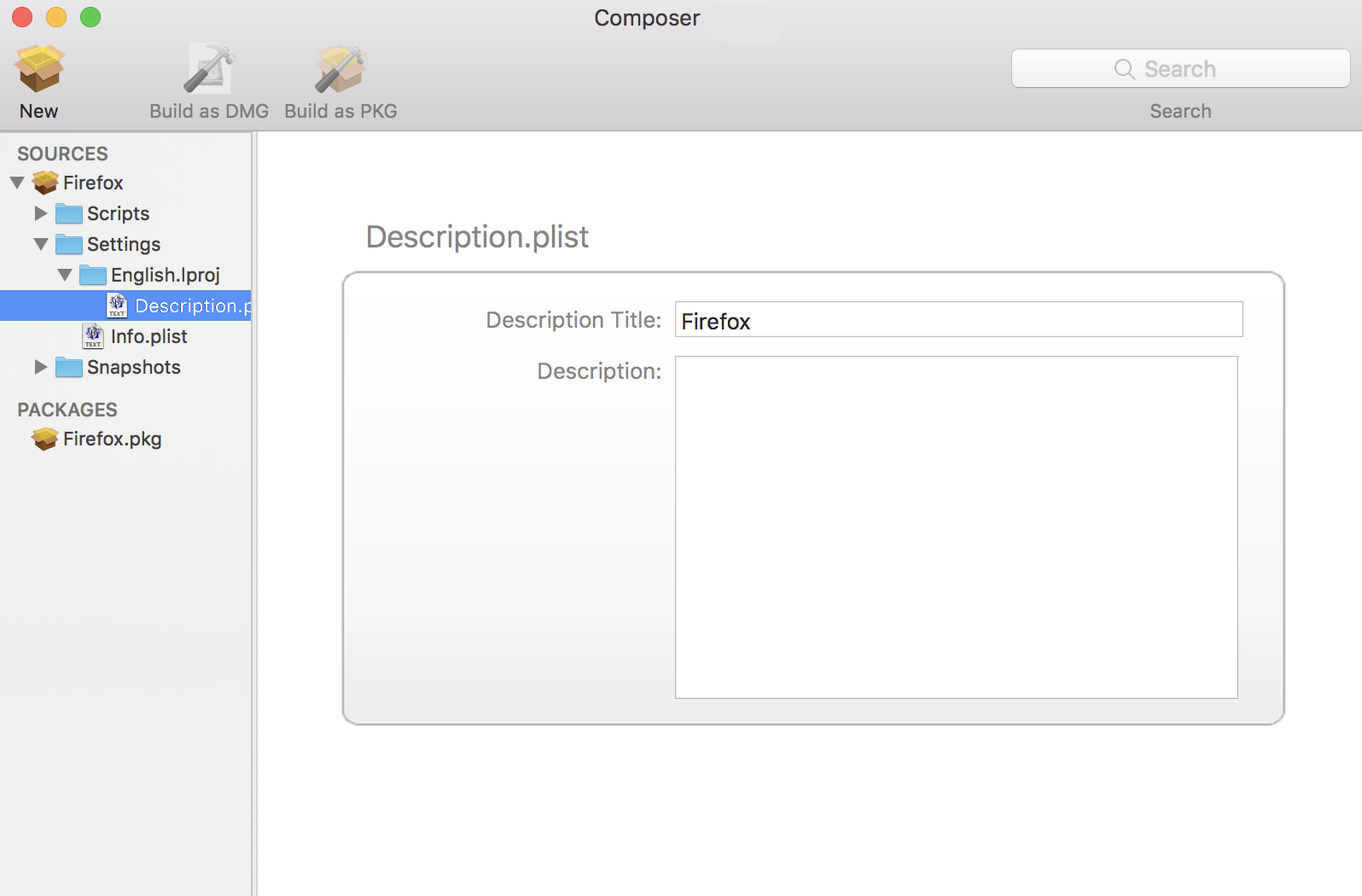Collapse the Firefox source tree
Viewport: 1362px width, 896px height.
[x=17, y=183]
